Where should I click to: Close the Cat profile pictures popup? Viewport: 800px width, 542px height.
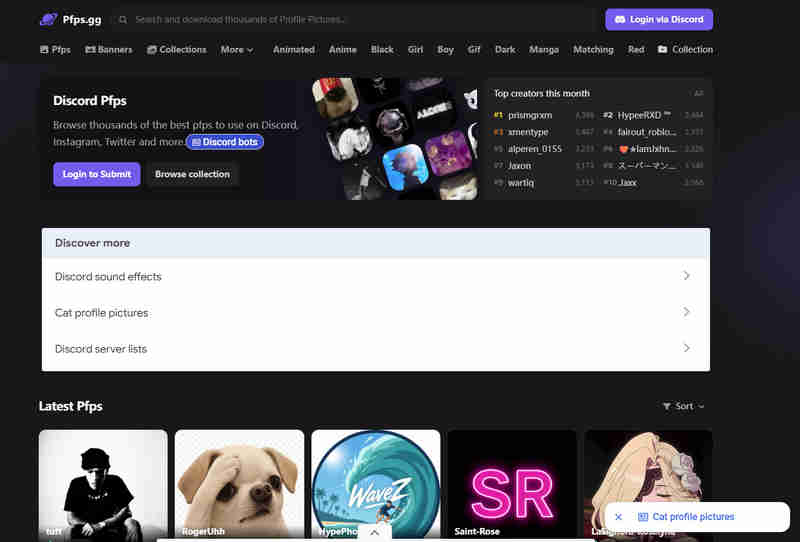[x=618, y=517]
